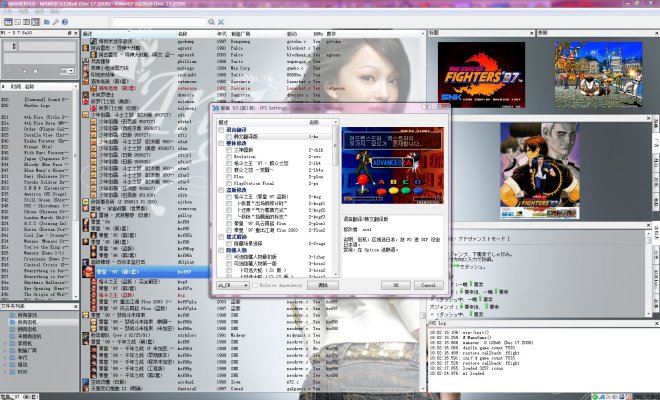The height and width of the screenshot is (400, 660).
Task: Click the help '?' button in IPS Settings titlebar
Action: pos(427,107)
